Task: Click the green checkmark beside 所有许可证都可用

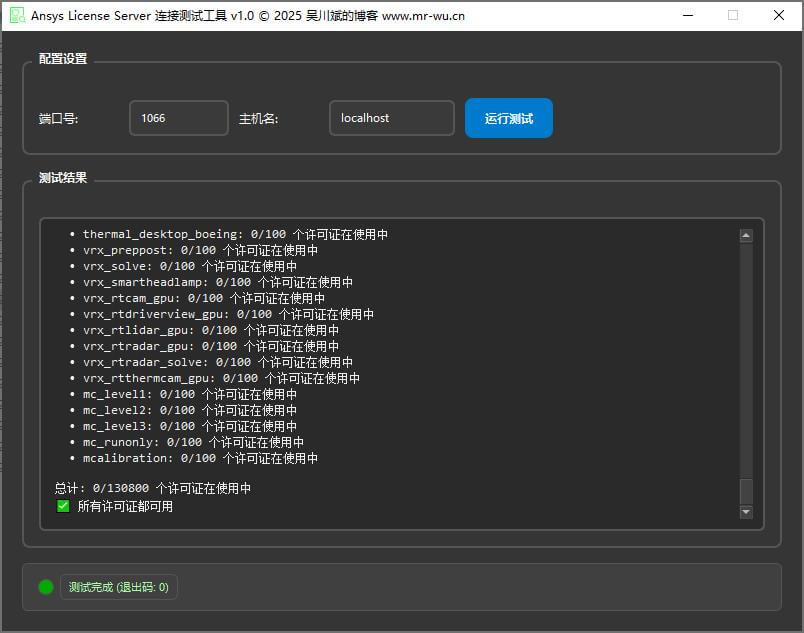Action: coord(63,506)
